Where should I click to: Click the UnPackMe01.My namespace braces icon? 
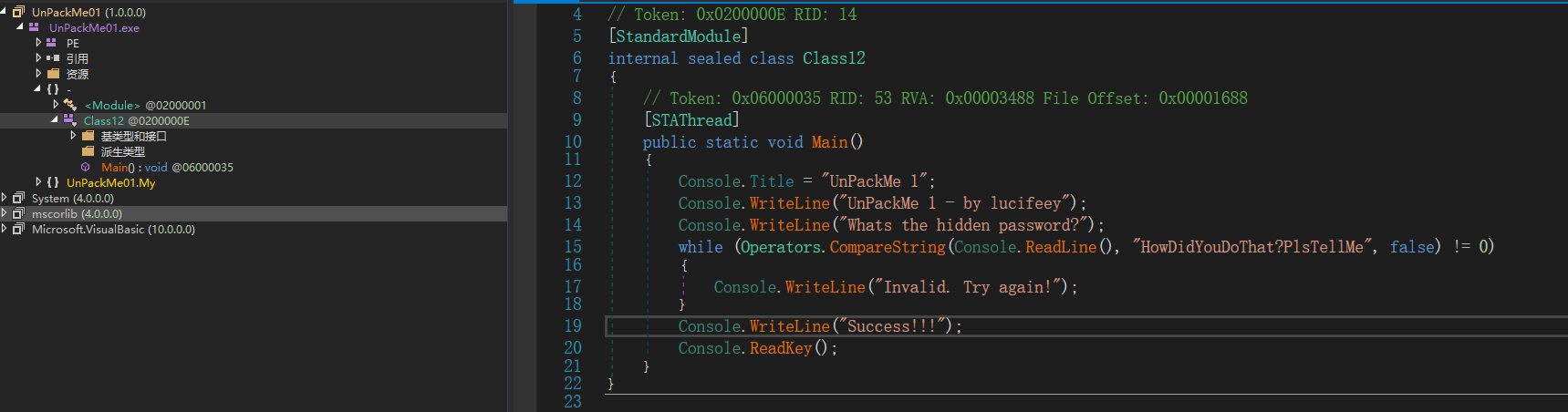[53, 182]
